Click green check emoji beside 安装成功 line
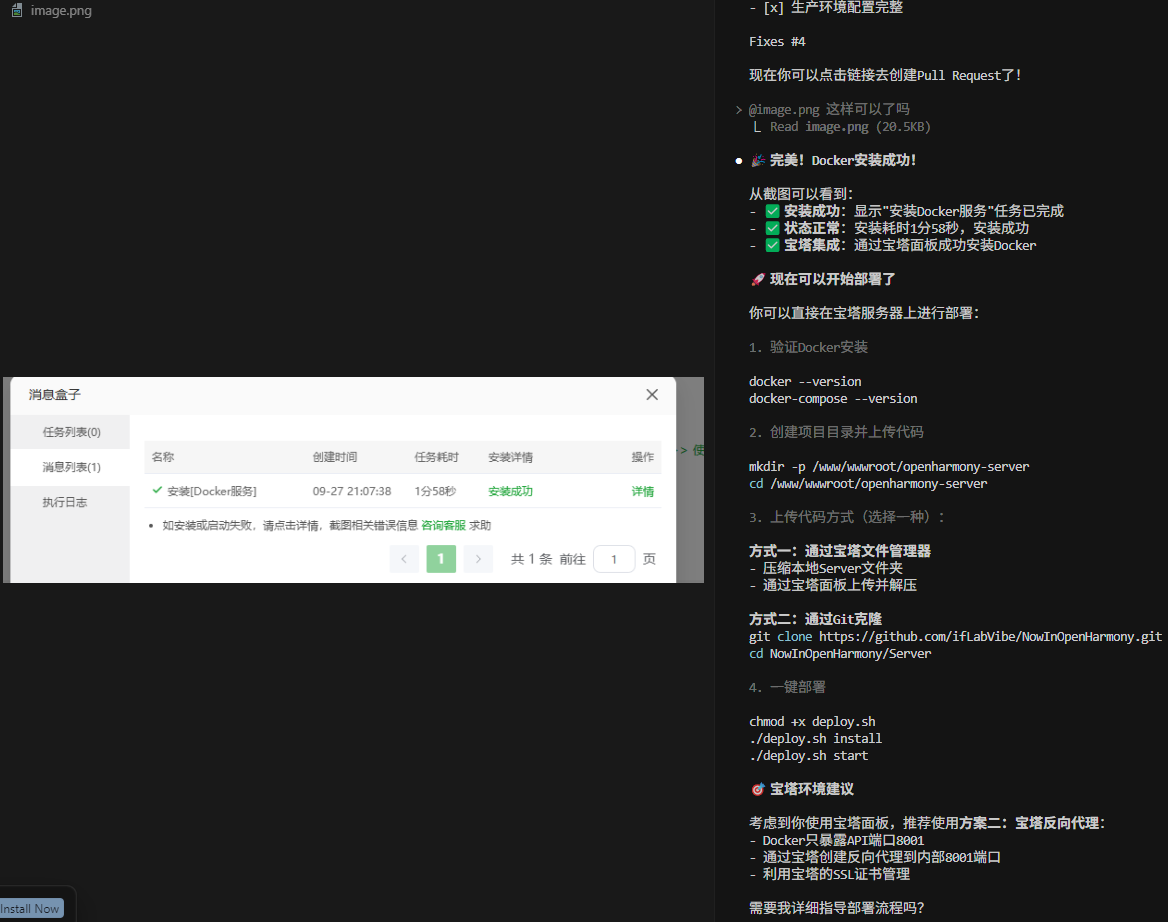Screen dimensions: 1168x922 tap(772, 211)
